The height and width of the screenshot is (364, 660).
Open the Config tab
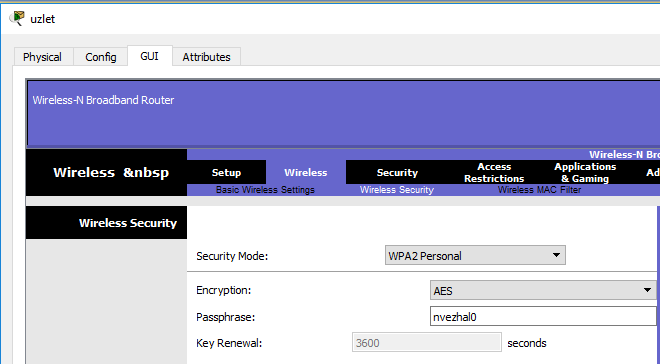(x=101, y=57)
